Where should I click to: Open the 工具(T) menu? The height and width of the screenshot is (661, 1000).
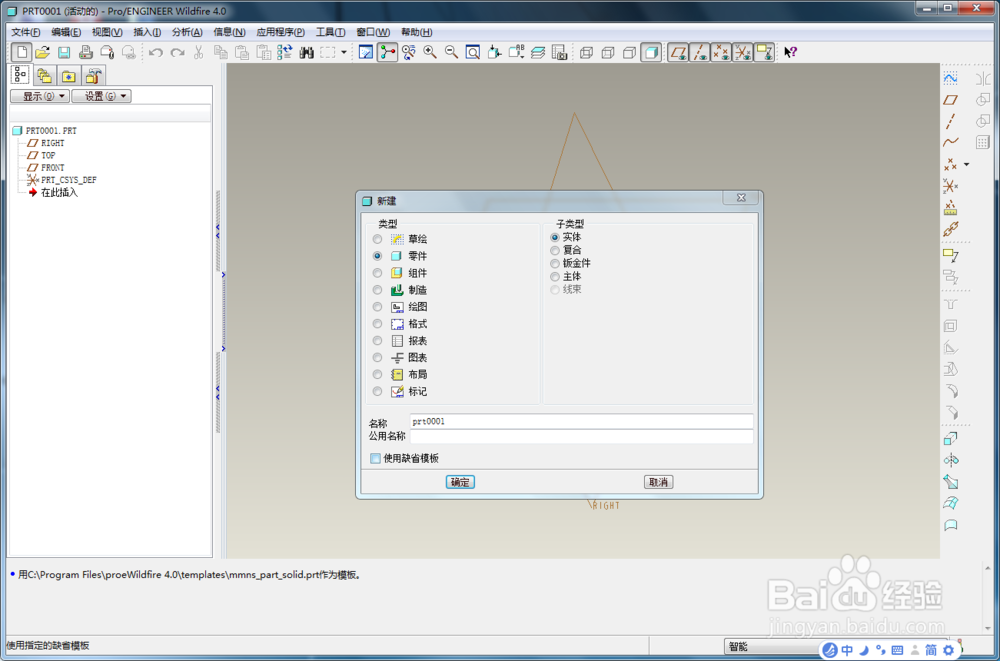click(x=330, y=32)
